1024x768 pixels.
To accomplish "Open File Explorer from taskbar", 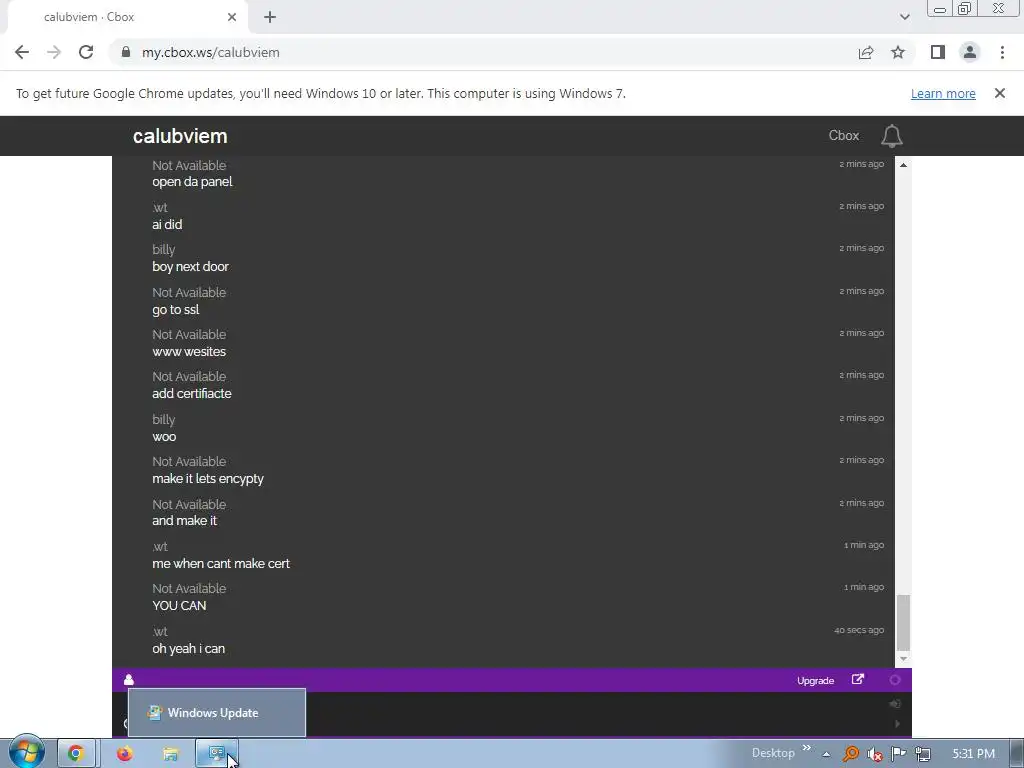I will pyautogui.click(x=170, y=754).
